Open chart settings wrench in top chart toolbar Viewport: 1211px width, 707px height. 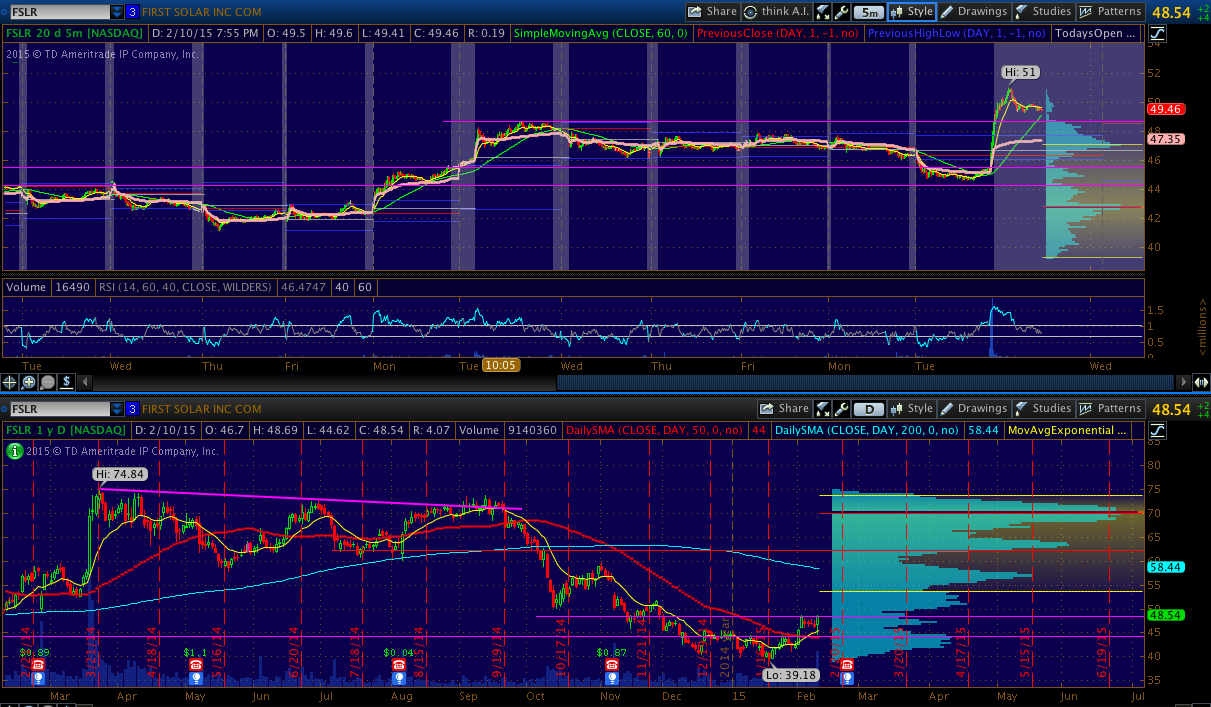[x=841, y=12]
